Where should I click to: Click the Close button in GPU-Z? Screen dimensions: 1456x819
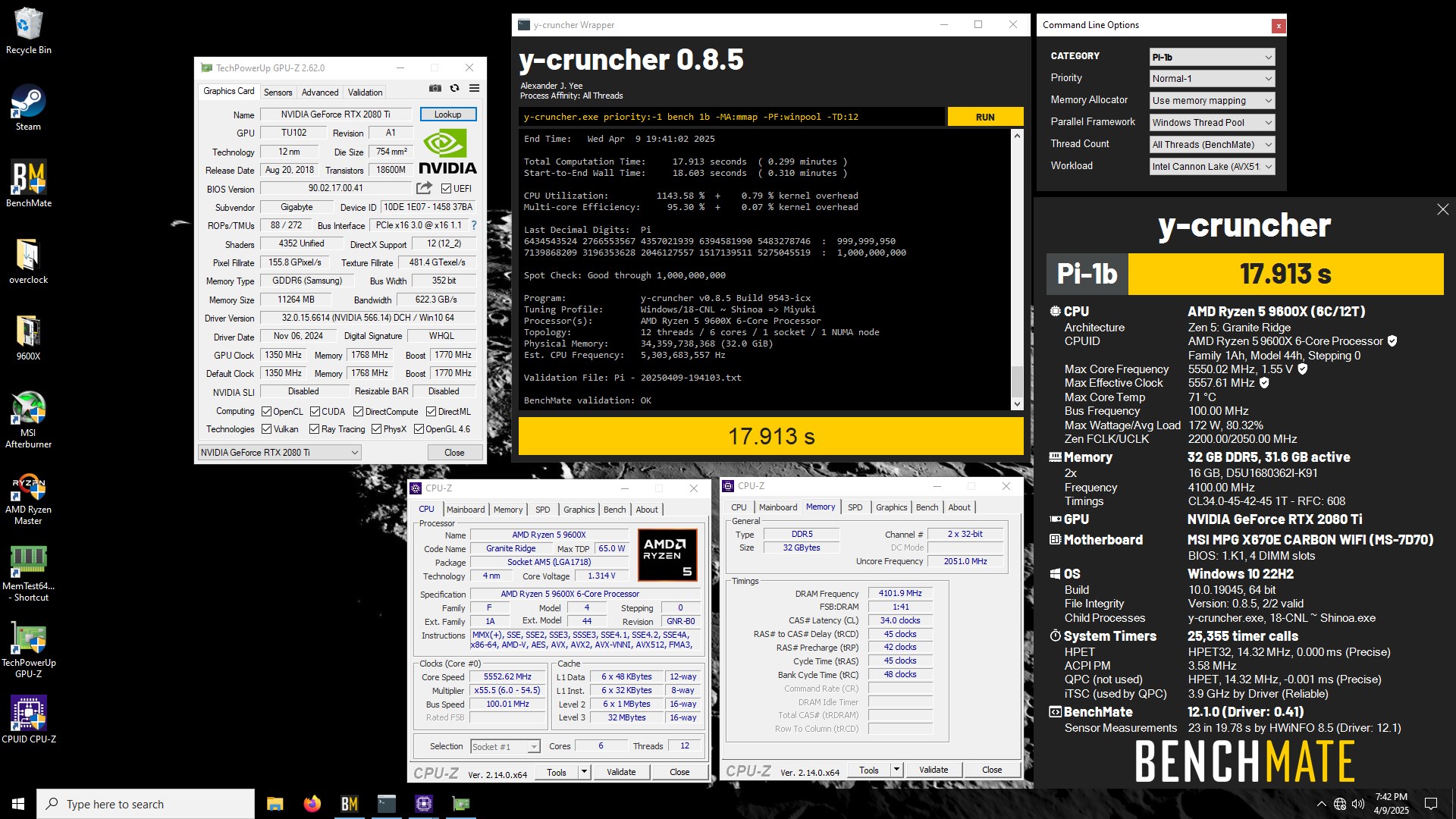coord(454,453)
